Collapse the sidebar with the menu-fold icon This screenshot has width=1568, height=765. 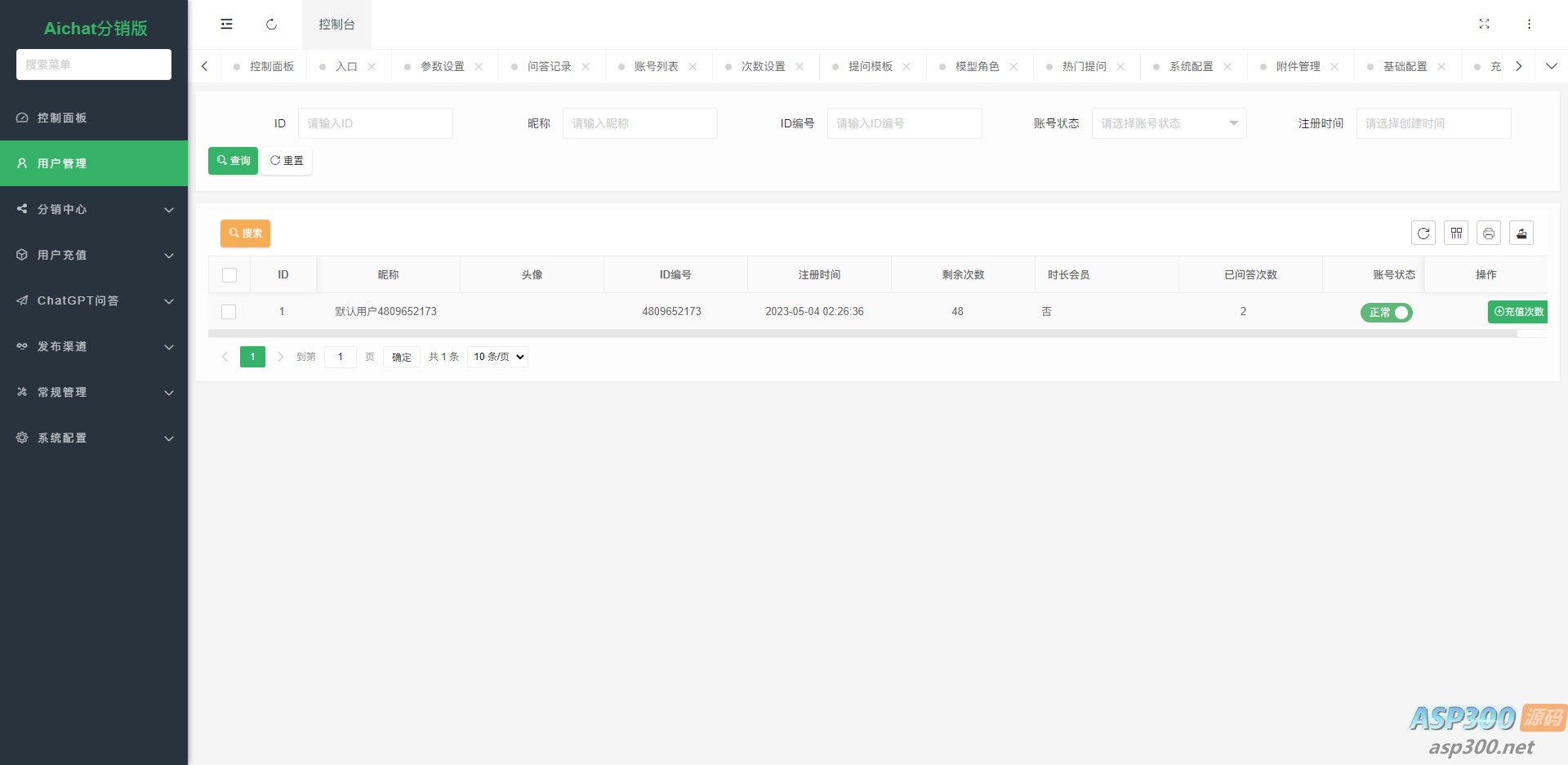tap(226, 24)
